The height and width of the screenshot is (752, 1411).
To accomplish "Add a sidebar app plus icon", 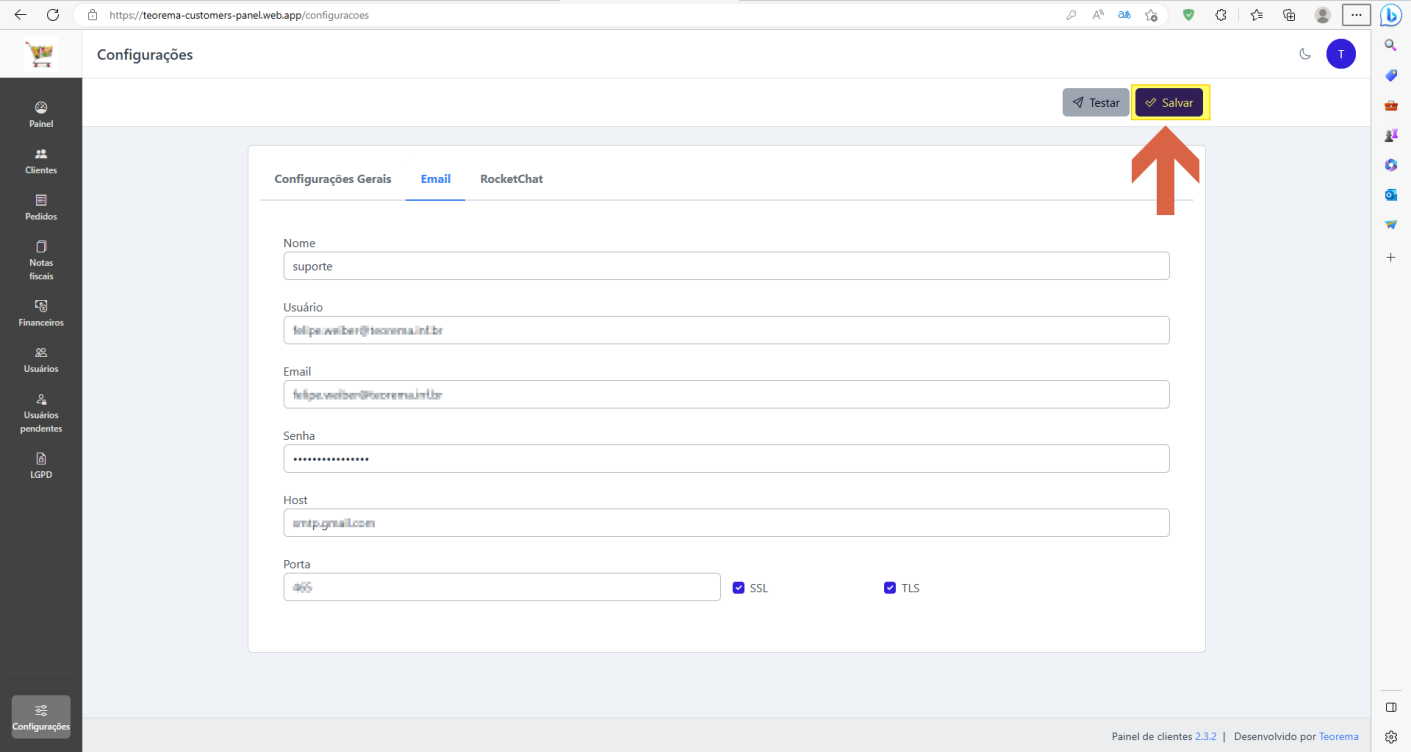I will (x=1390, y=257).
